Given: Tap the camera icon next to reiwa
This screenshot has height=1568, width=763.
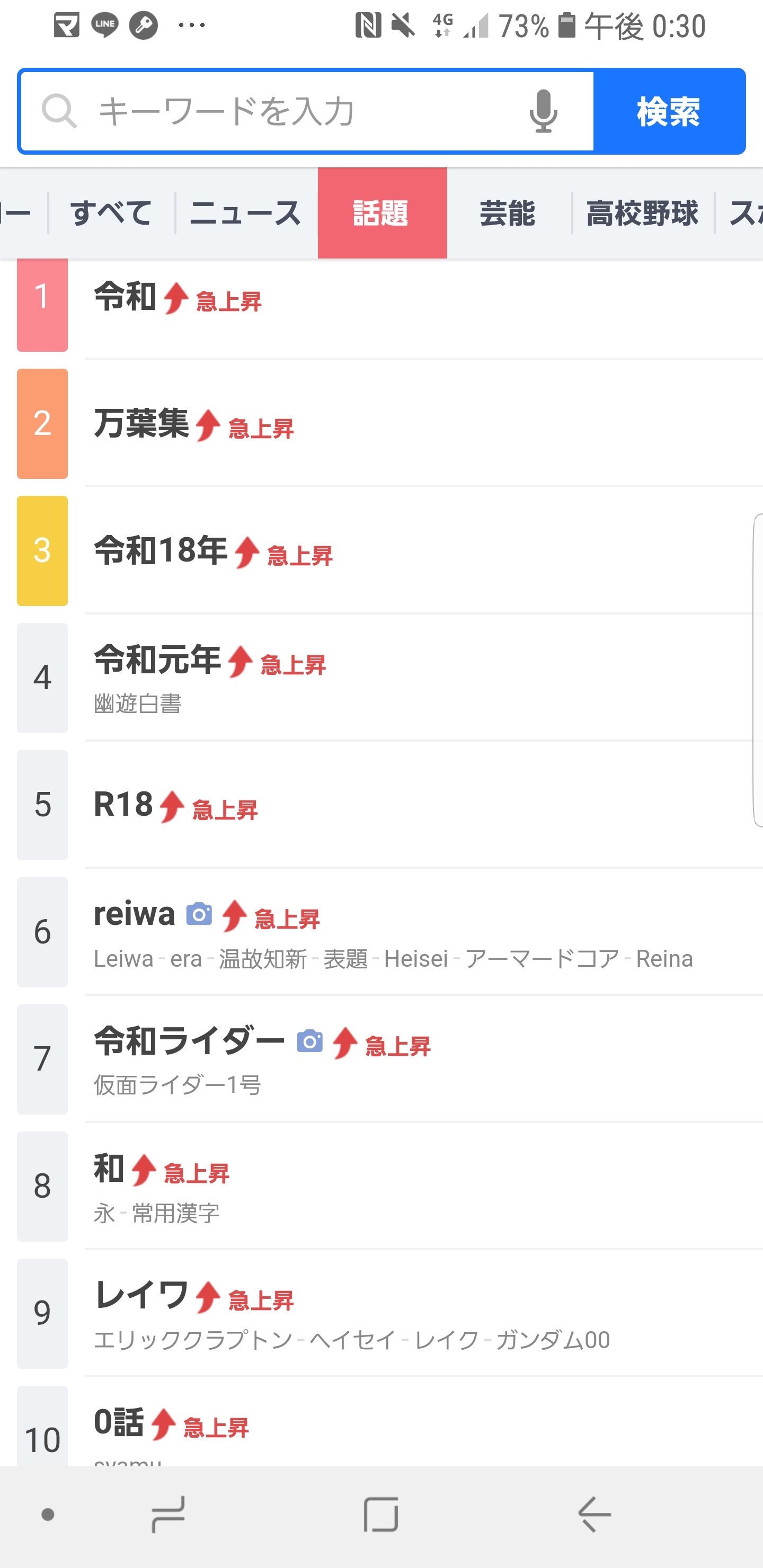Looking at the screenshot, I should pyautogui.click(x=199, y=914).
